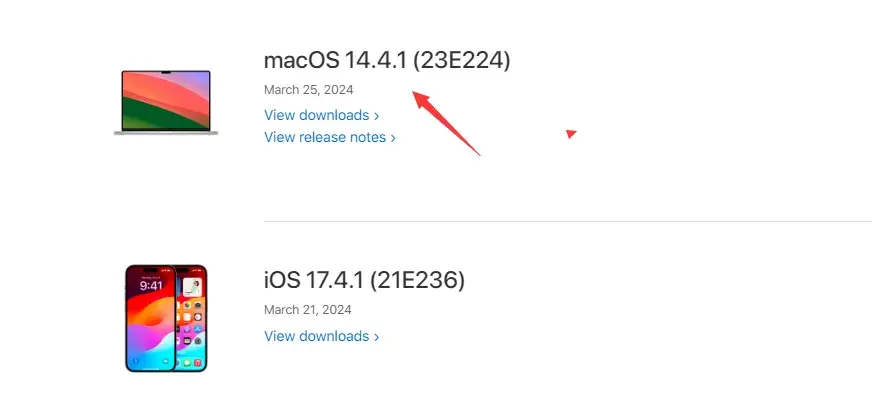Screen dimensions: 876x407
Task: Click chevron after View release notes
Action: pos(393,138)
